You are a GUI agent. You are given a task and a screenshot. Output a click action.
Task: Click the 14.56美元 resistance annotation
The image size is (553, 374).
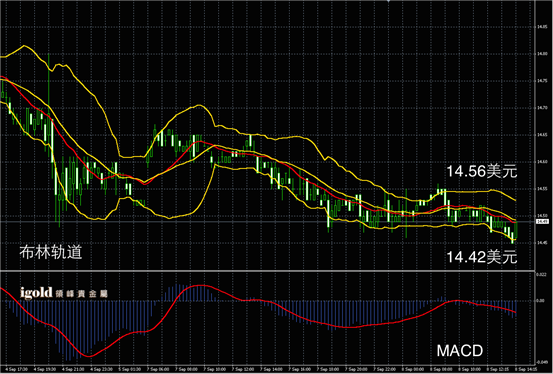click(x=482, y=171)
